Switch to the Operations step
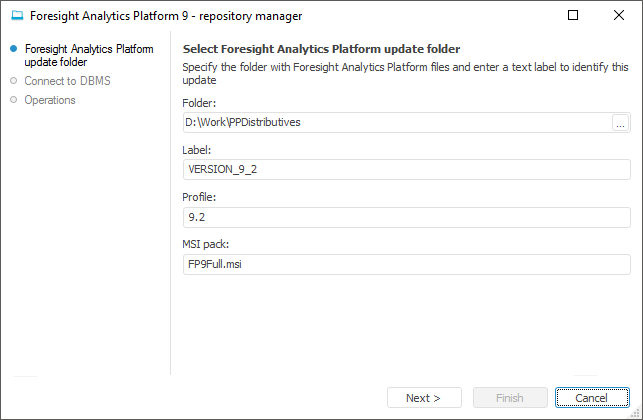 (50, 100)
